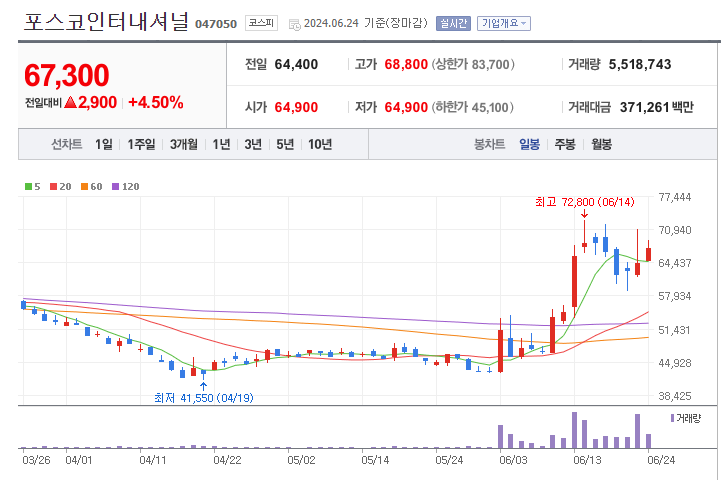The height and width of the screenshot is (480, 721).
Task: Click the 상한가 83,700 text
Action: coord(473,64)
